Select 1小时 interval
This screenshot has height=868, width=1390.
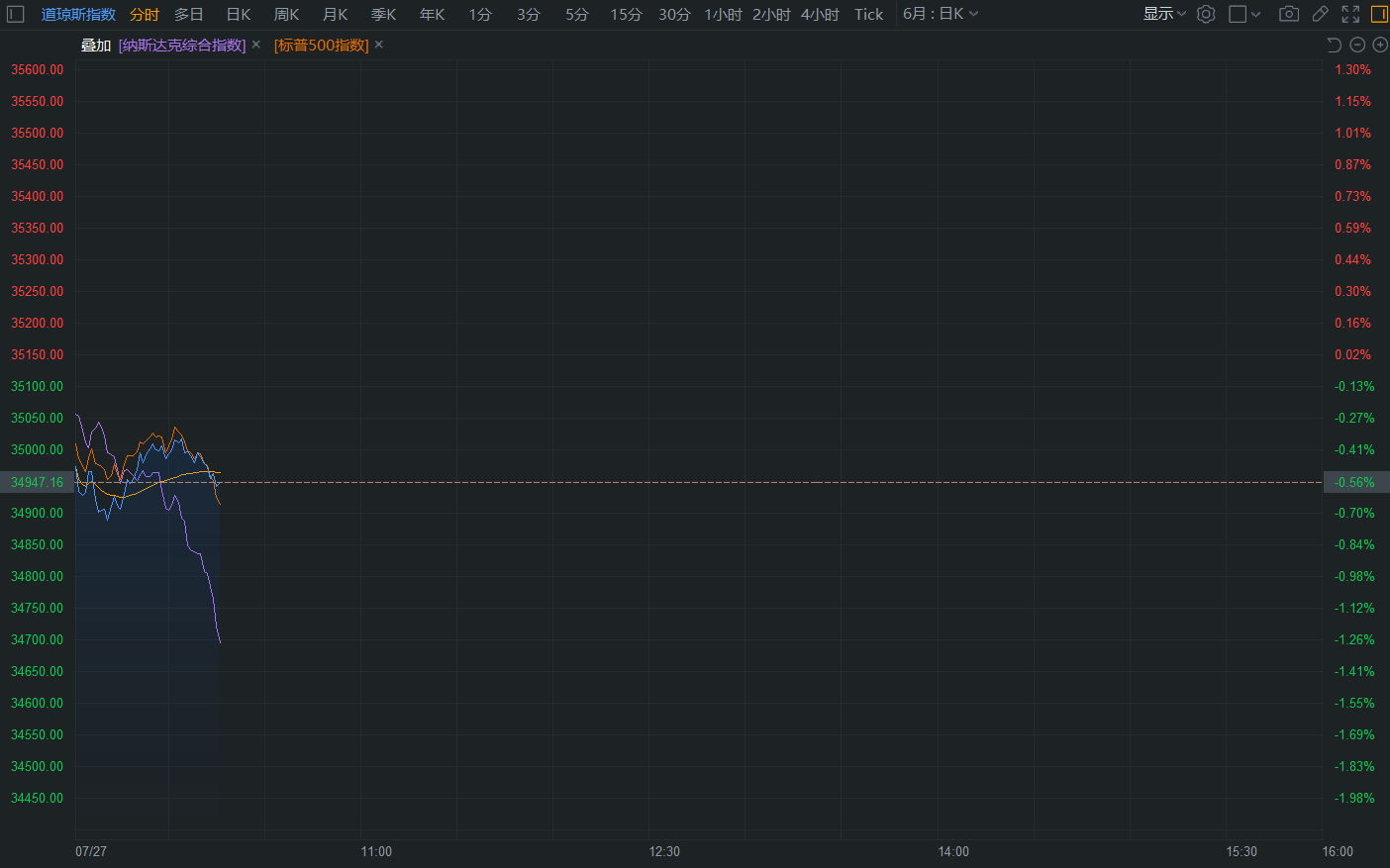723,15
